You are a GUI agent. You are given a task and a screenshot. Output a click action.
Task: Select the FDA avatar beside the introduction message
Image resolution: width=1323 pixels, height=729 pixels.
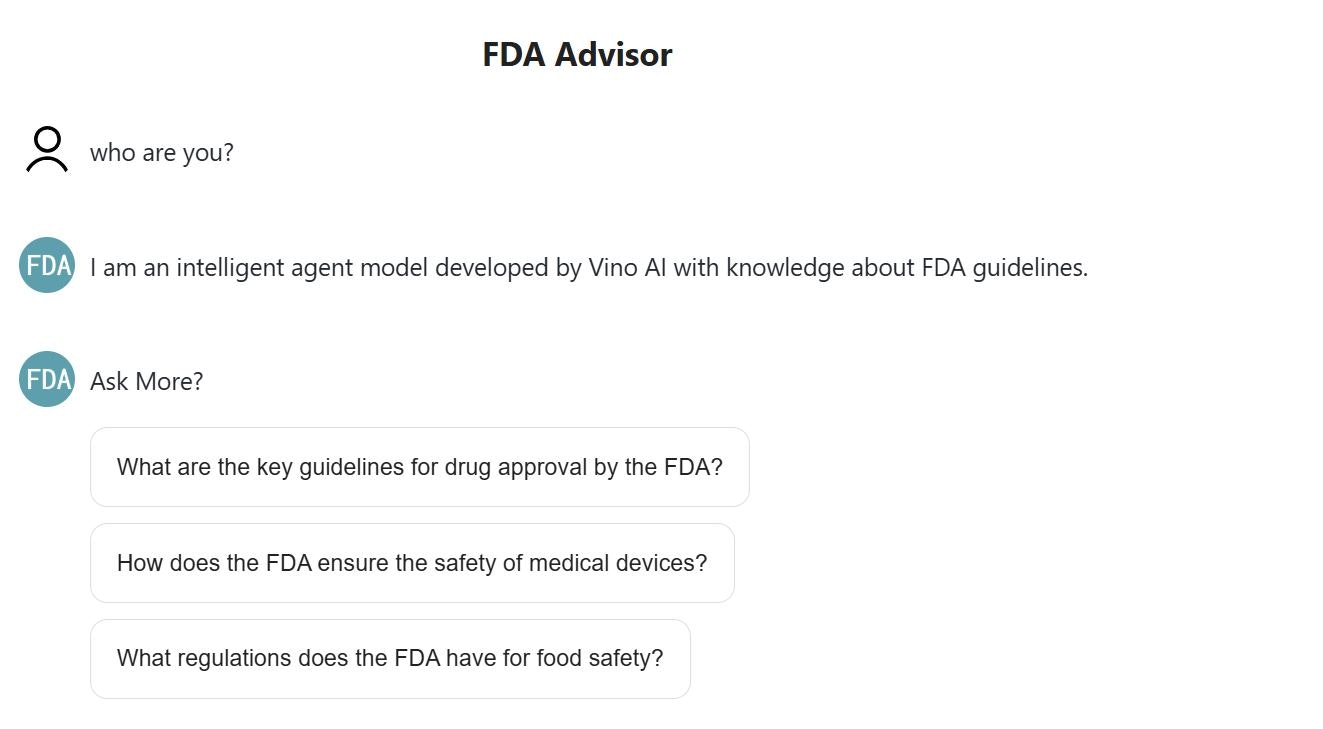(x=46, y=265)
